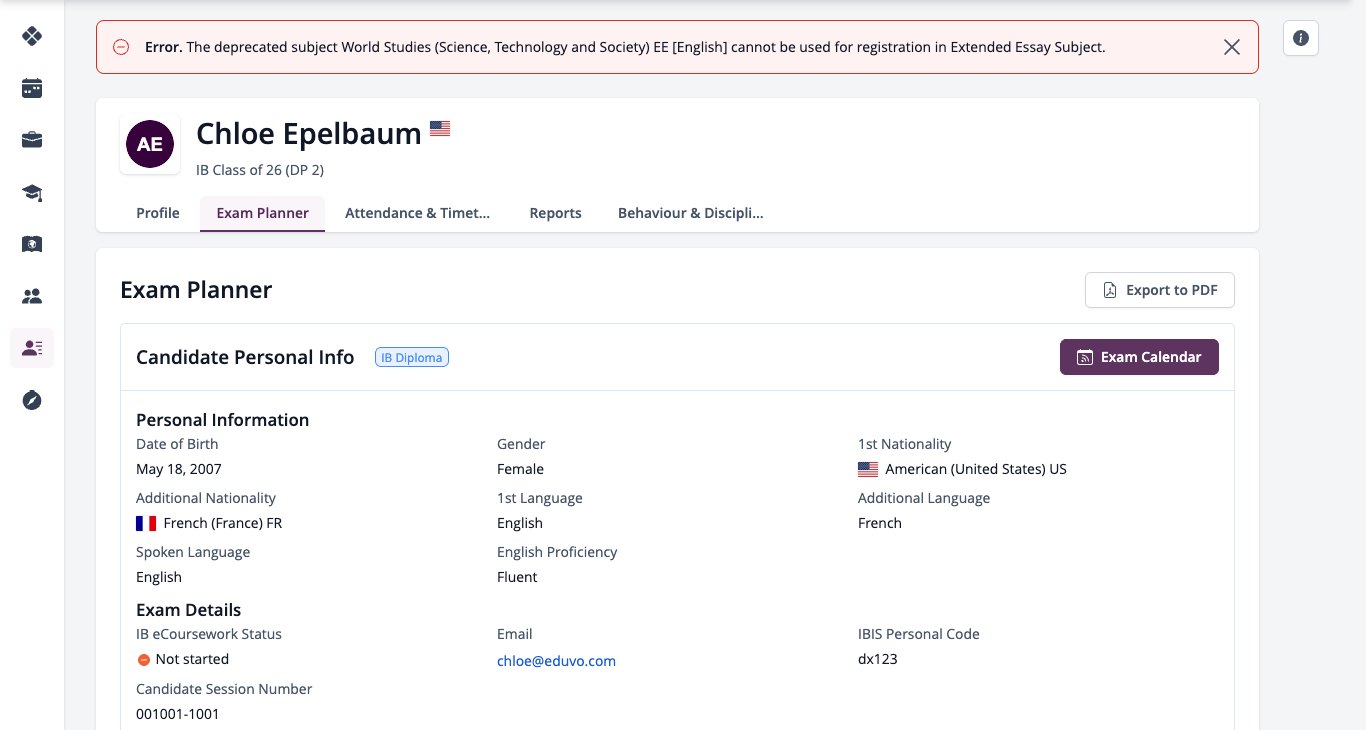The image size is (1366, 730).
Task: Select the AE student avatar
Action: pos(150,144)
